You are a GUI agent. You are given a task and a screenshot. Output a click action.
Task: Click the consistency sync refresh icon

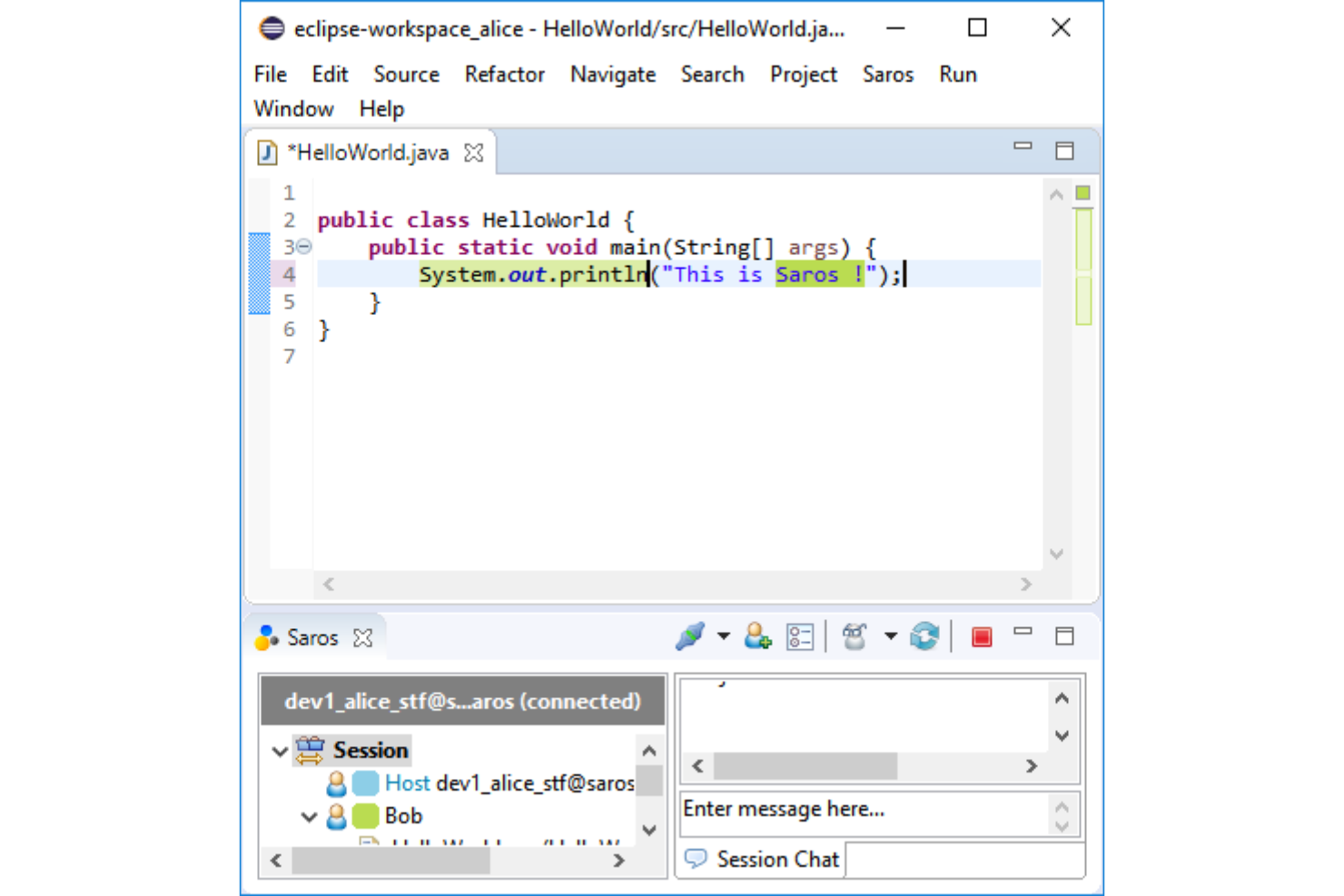pos(924,637)
